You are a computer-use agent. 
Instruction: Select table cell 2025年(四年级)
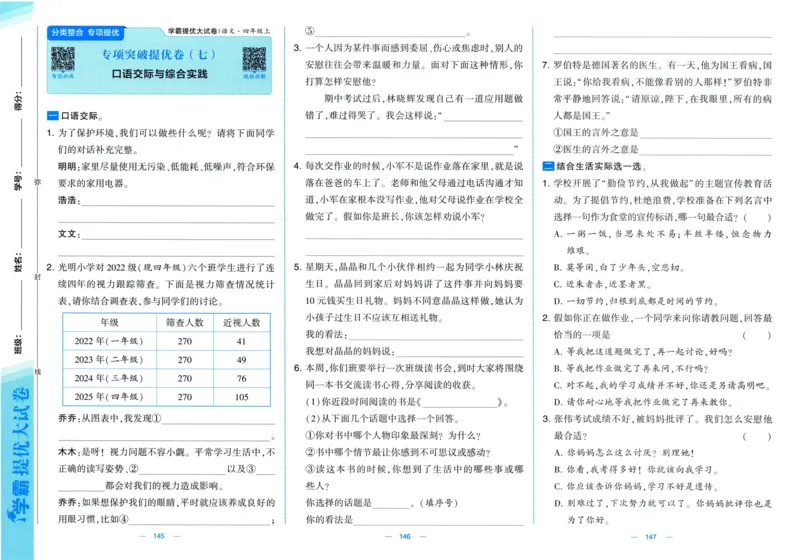109,397
